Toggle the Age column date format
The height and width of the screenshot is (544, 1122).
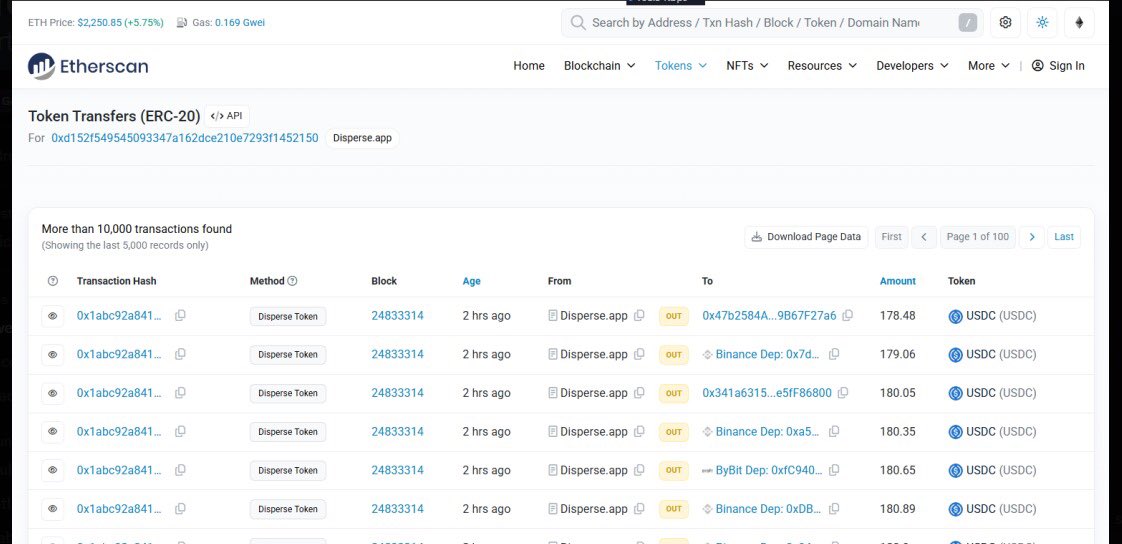pos(472,281)
